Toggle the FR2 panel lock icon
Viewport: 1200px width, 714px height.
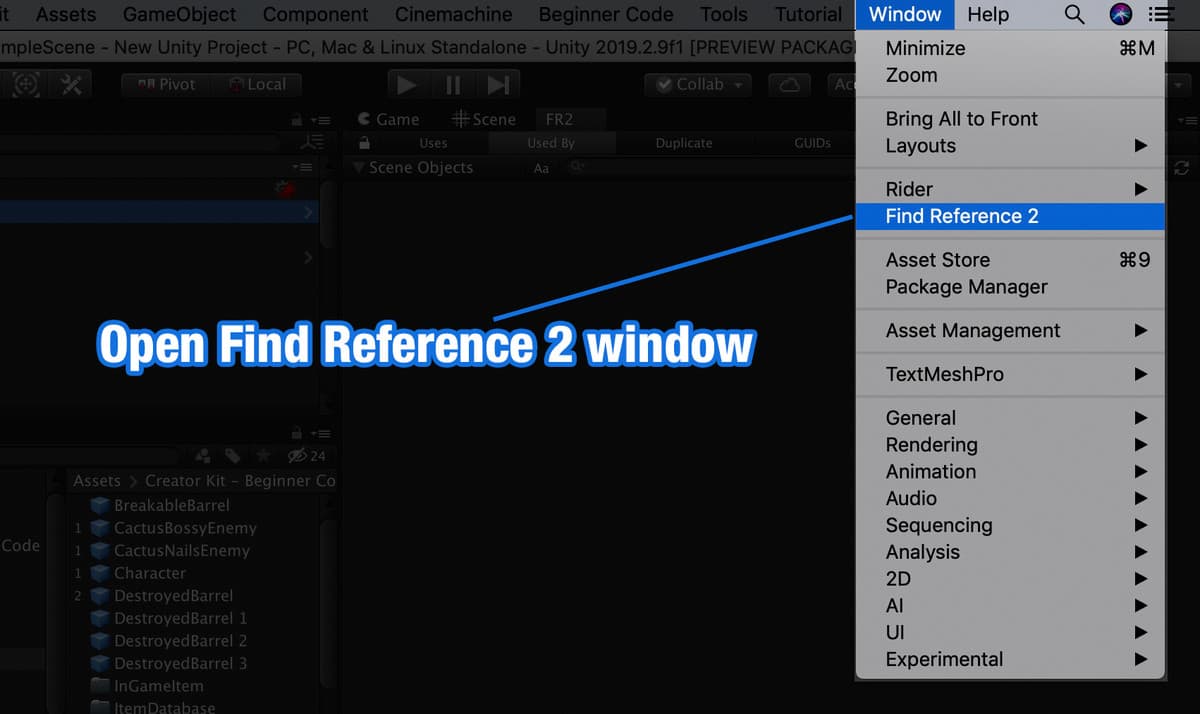point(364,143)
